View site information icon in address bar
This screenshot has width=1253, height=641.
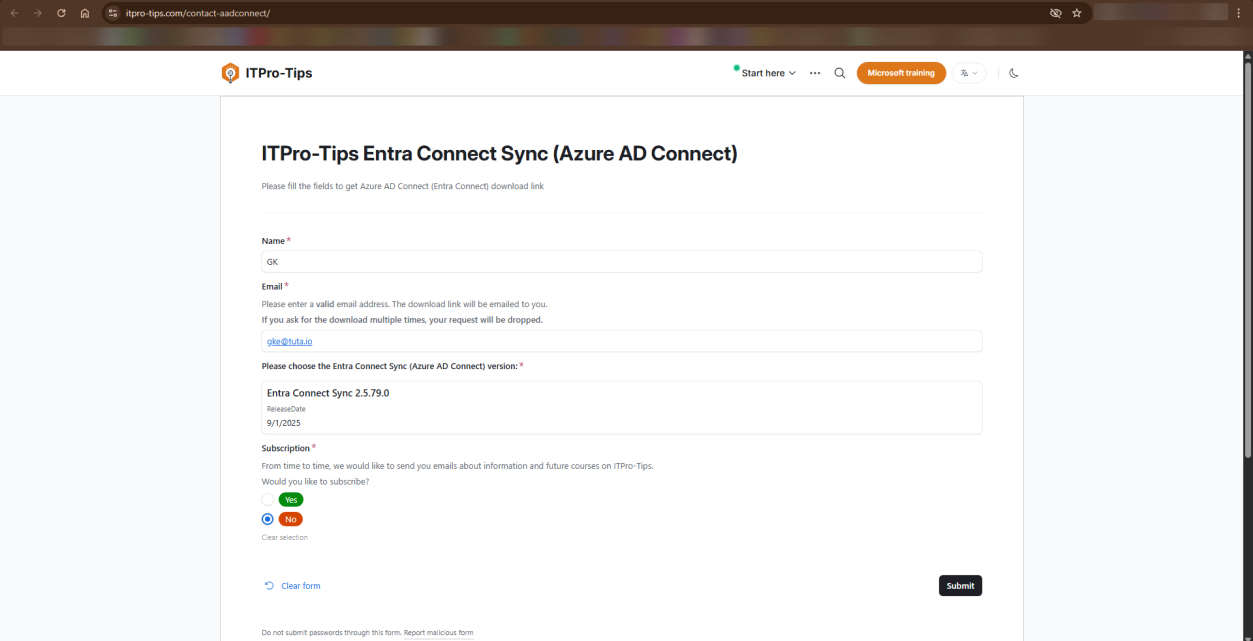coord(113,13)
